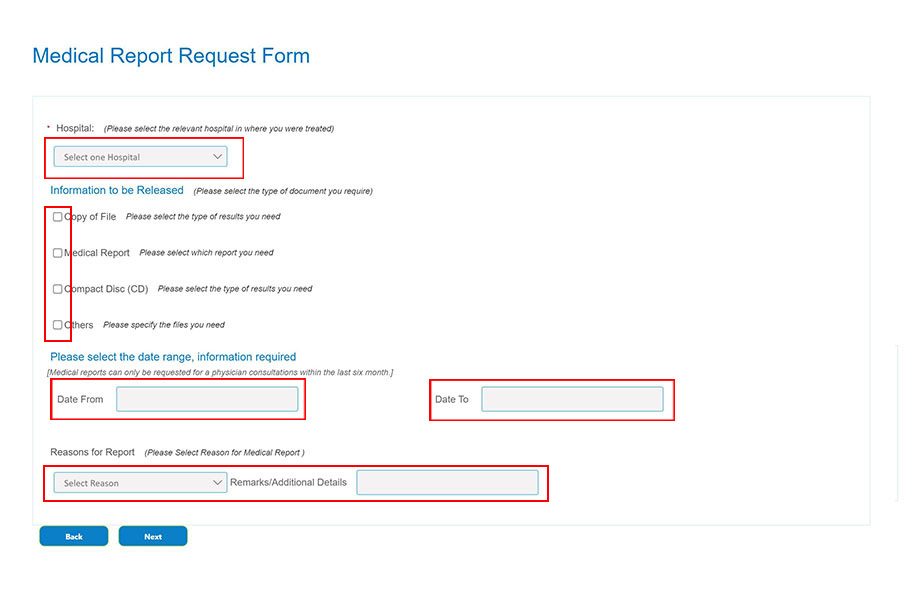The width and height of the screenshot is (910, 600).
Task: Click the Information to be Released heading
Action: pos(117,190)
